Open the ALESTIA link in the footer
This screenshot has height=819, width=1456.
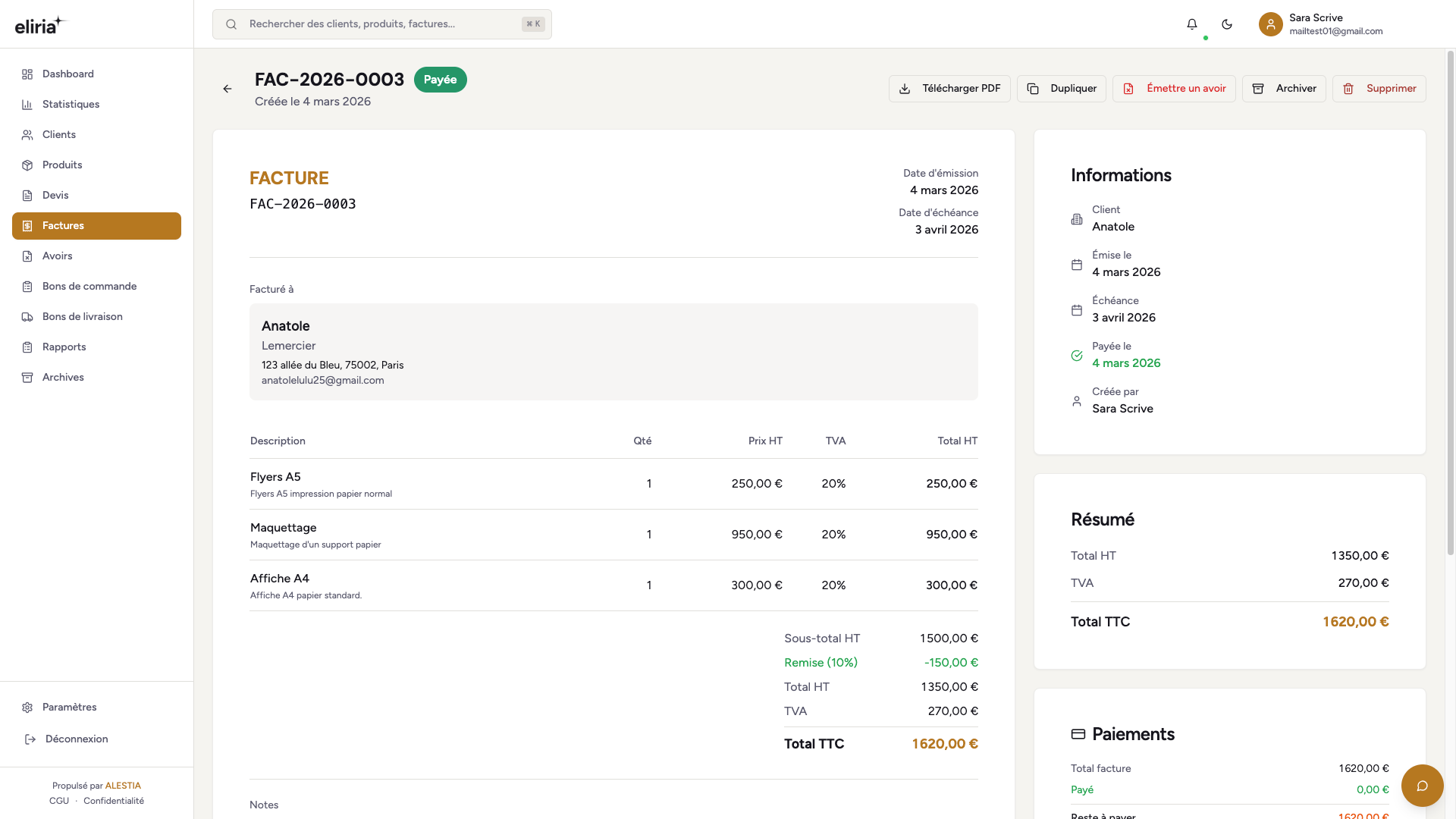(x=123, y=786)
